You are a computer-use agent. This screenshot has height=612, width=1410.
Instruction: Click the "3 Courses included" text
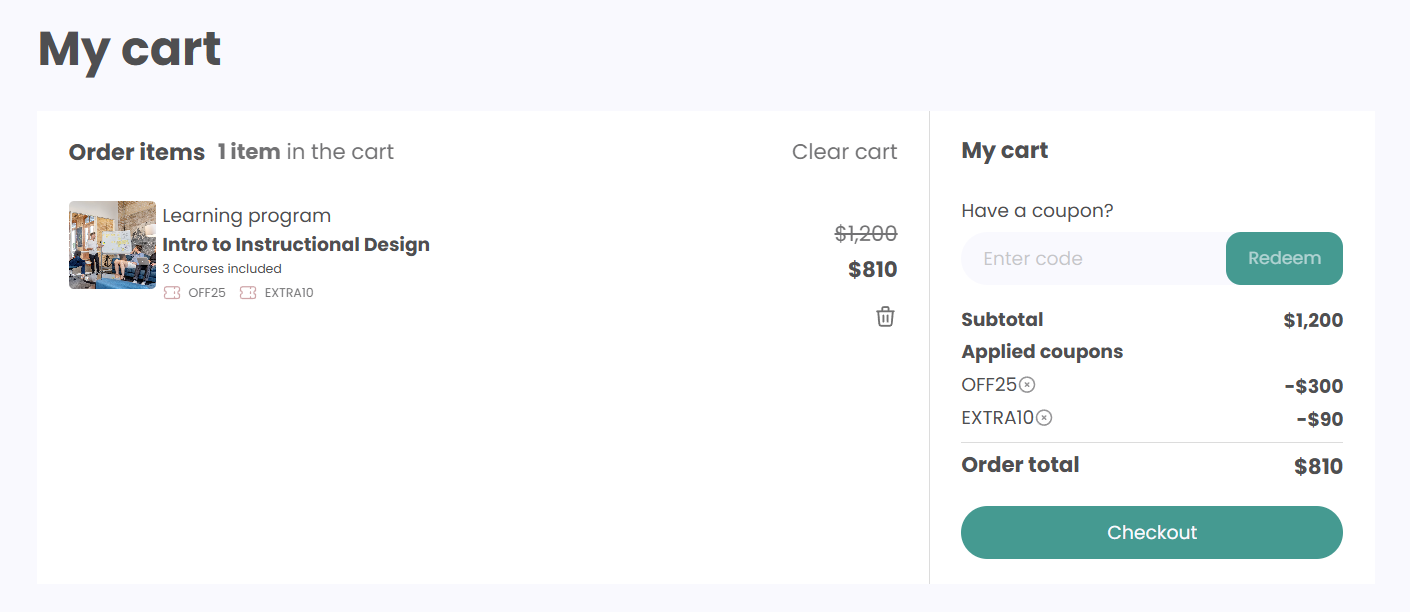click(x=222, y=269)
